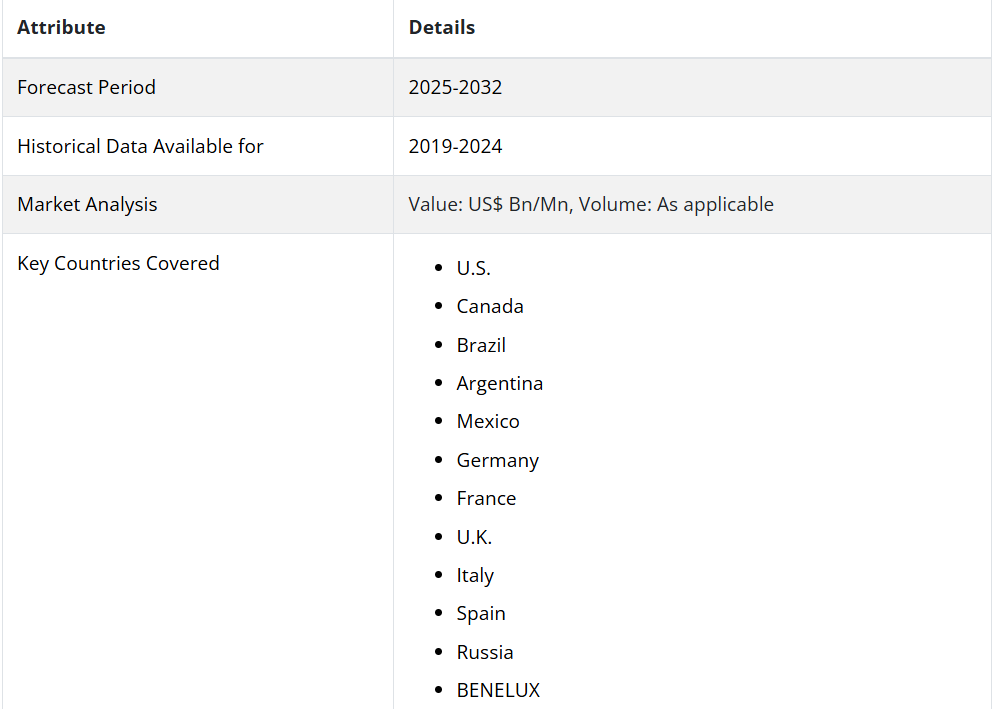Select Mexico in the country list
Image resolution: width=993 pixels, height=709 pixels.
(x=488, y=421)
